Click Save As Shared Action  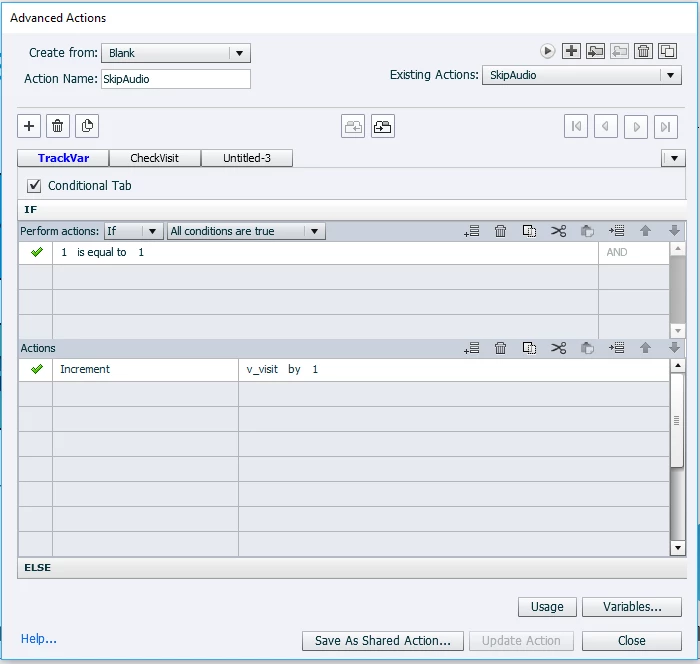[383, 641]
